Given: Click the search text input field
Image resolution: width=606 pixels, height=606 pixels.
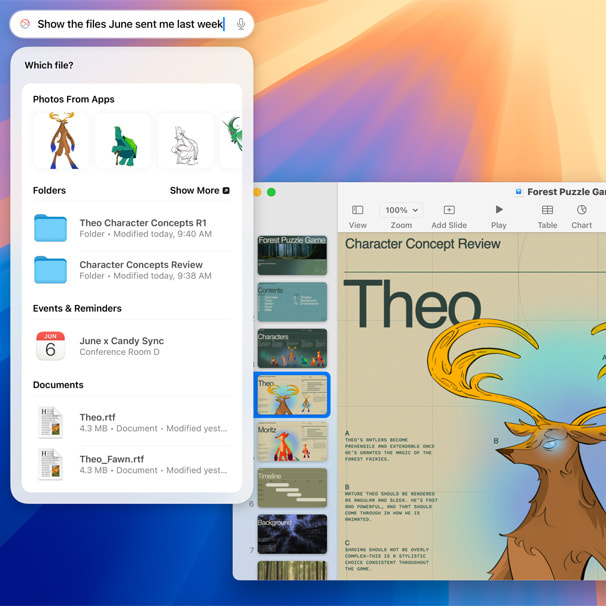Looking at the screenshot, I should tap(130, 24).
